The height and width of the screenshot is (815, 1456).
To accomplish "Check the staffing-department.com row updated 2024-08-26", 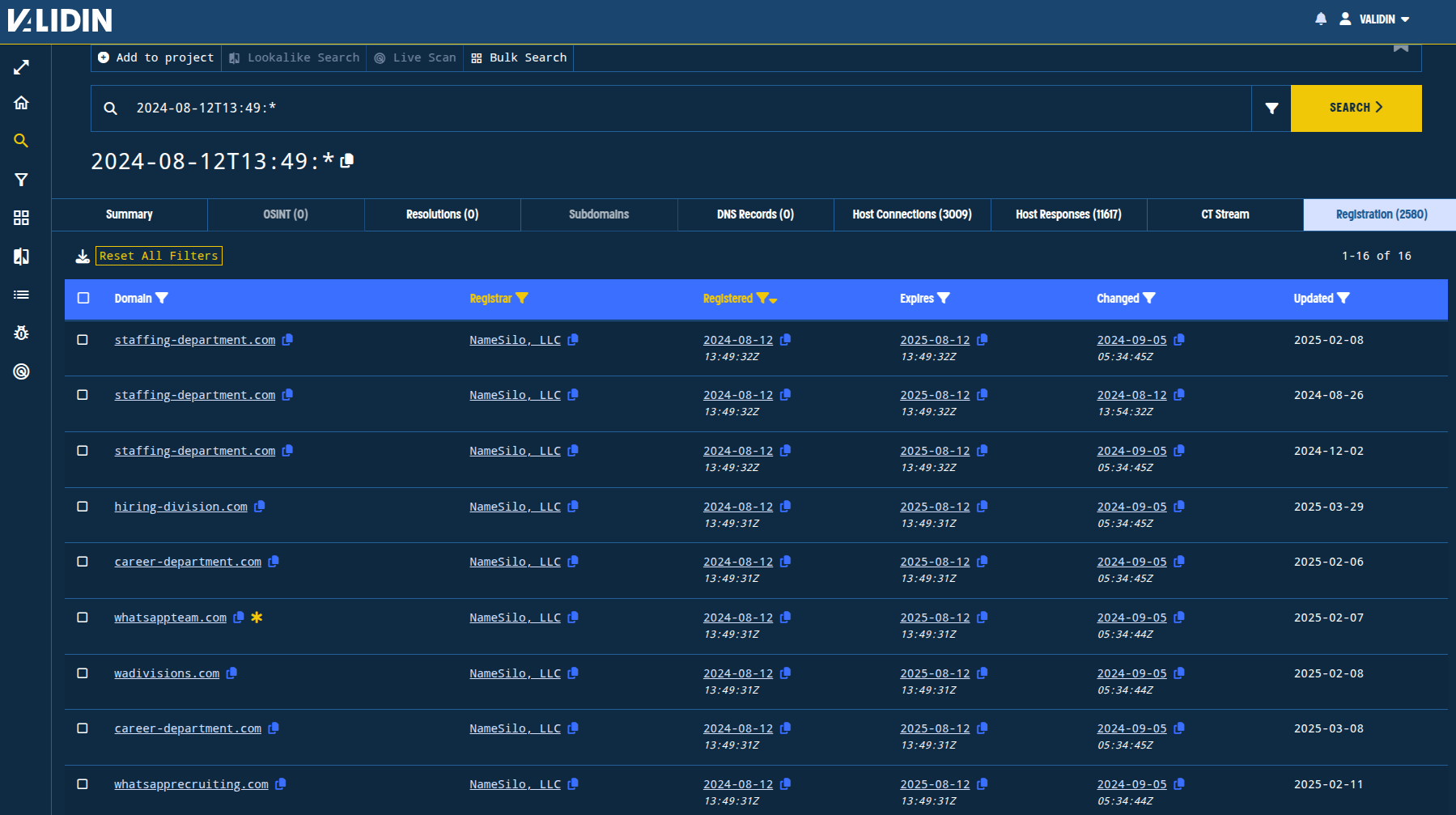I will tap(83, 395).
